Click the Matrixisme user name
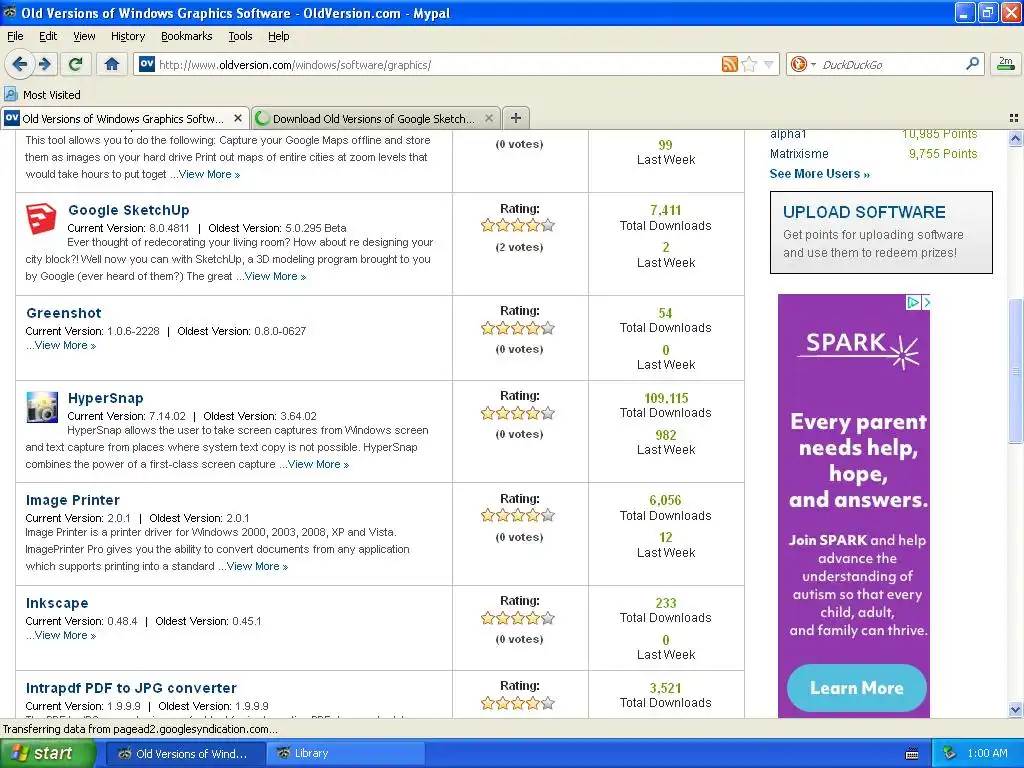The image size is (1024, 768). (799, 154)
